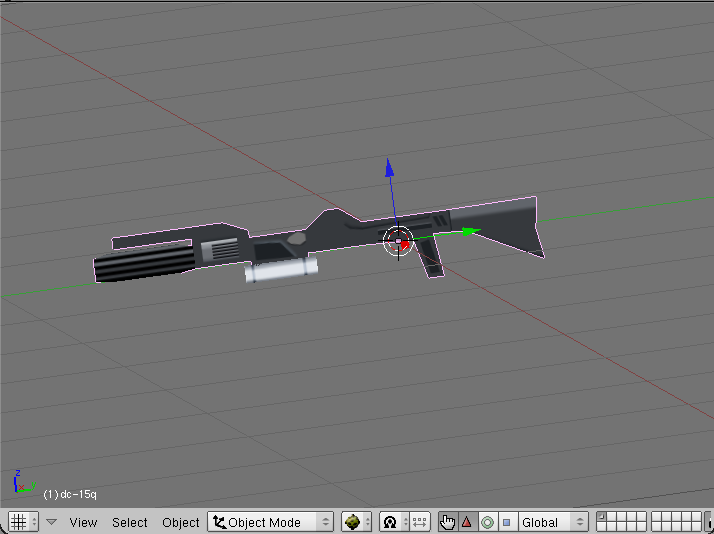Select layer 1 button marked with dot
714x534 pixels.
602,517
